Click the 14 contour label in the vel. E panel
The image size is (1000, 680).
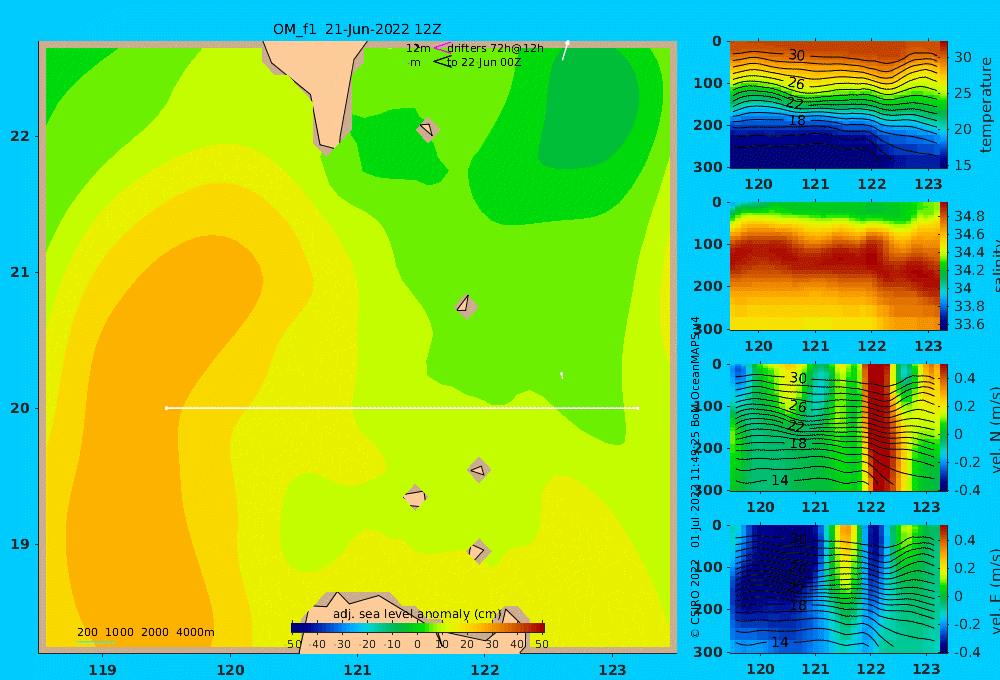pyautogui.click(x=780, y=642)
